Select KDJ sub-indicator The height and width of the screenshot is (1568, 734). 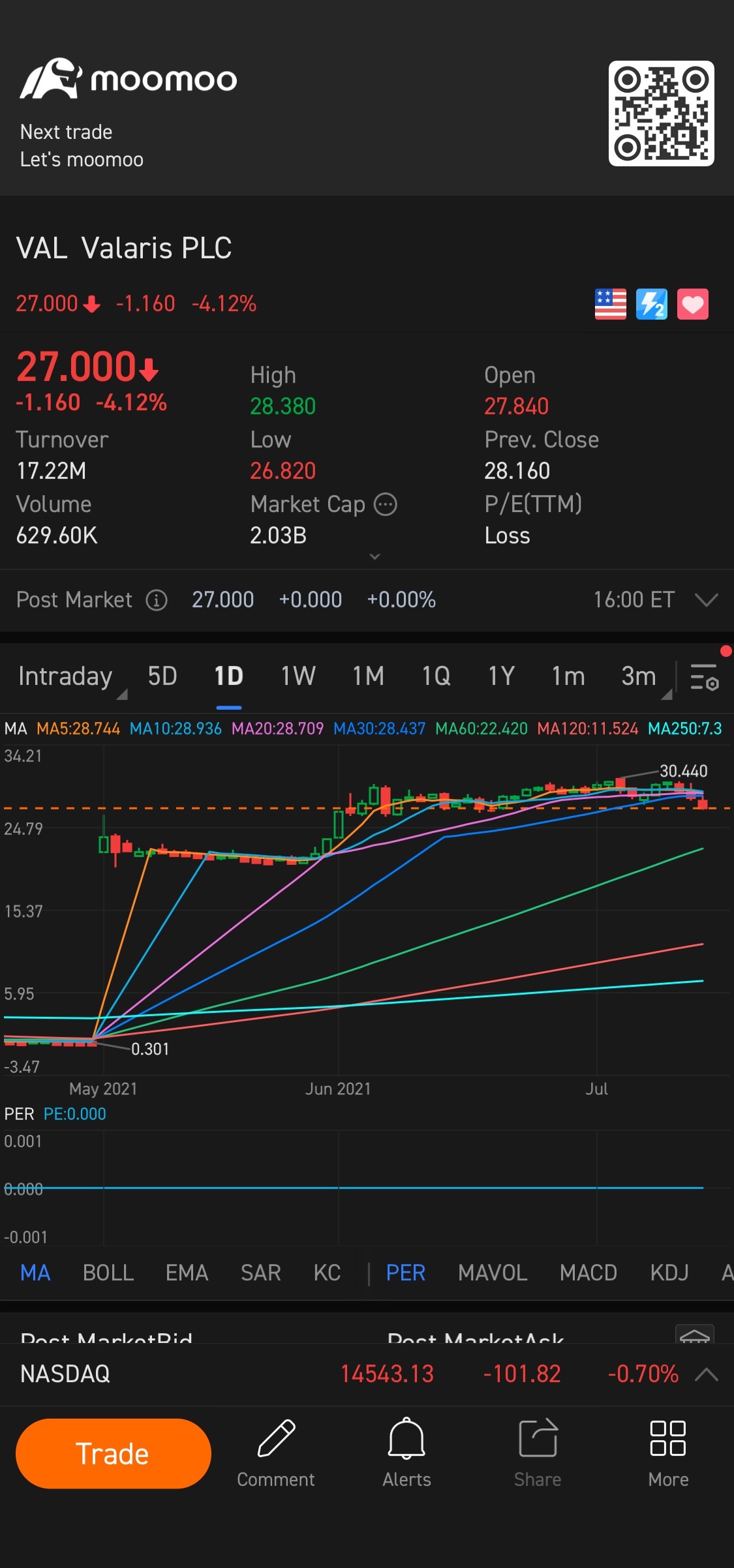[669, 1273]
